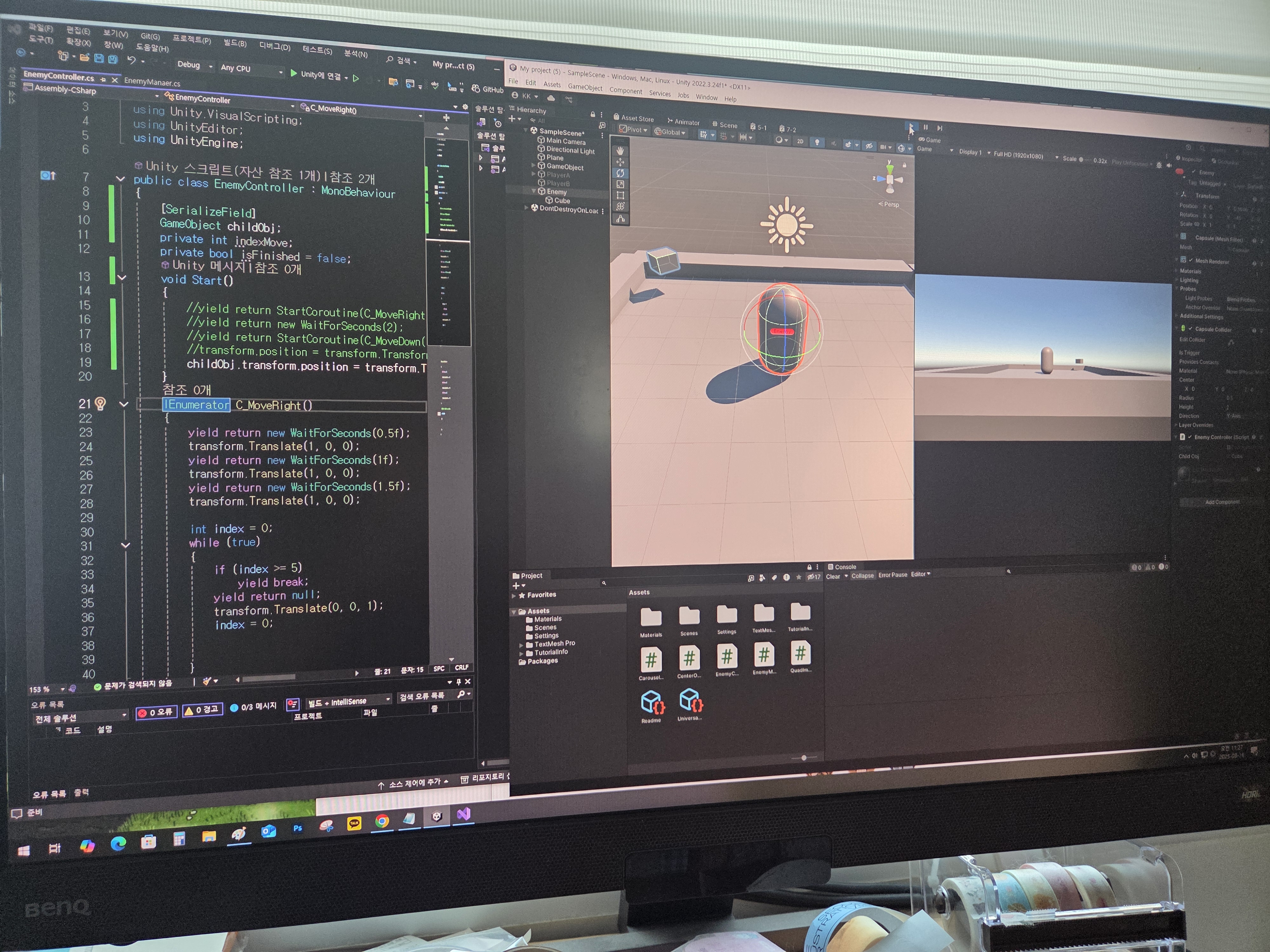Viewport: 1270px width, 952px height.
Task: Select the Move tool in Scene
Action: (620, 162)
